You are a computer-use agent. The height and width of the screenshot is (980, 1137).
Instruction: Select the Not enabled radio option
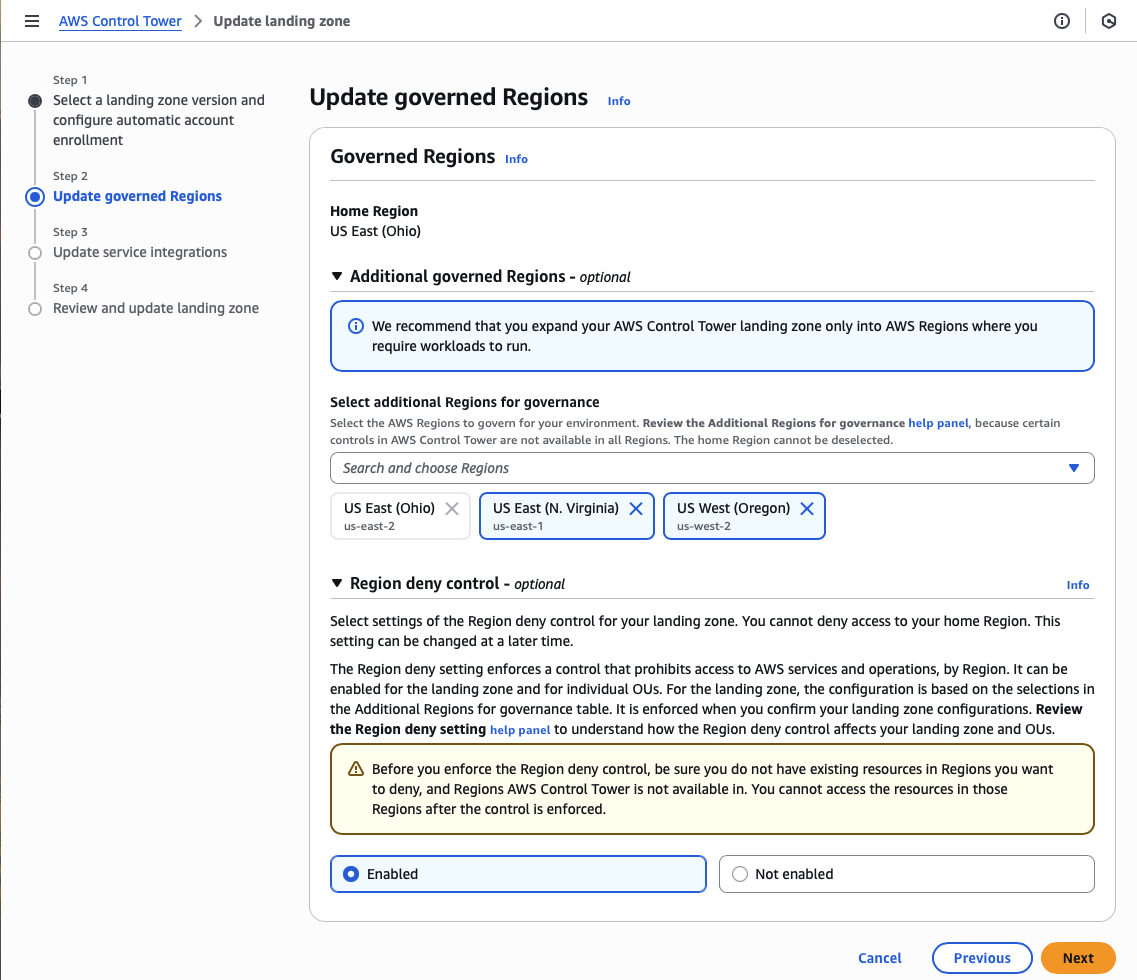pyautogui.click(x=739, y=873)
